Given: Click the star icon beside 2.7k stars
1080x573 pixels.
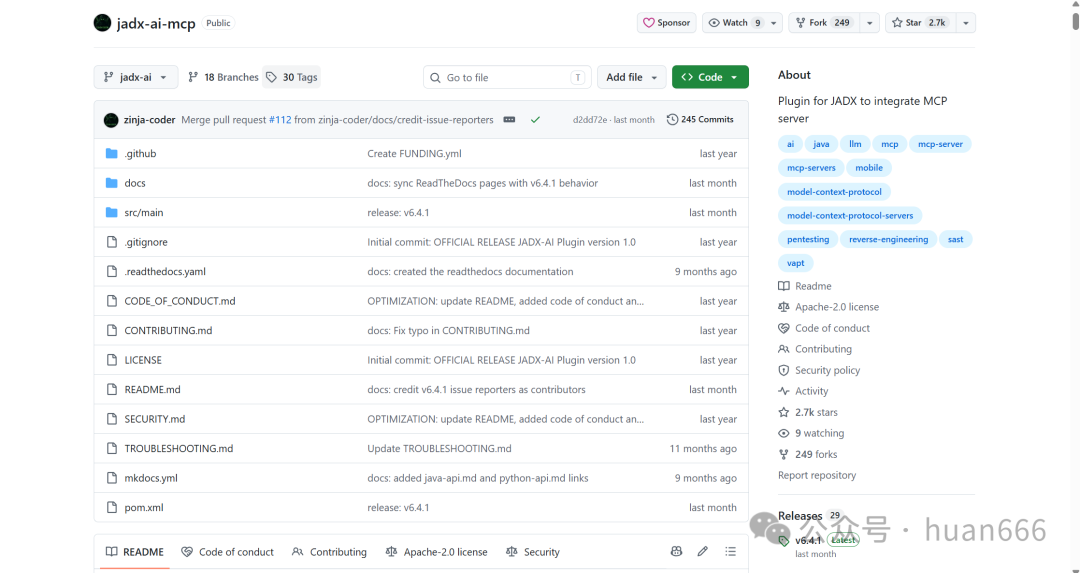Looking at the screenshot, I should (x=784, y=413).
